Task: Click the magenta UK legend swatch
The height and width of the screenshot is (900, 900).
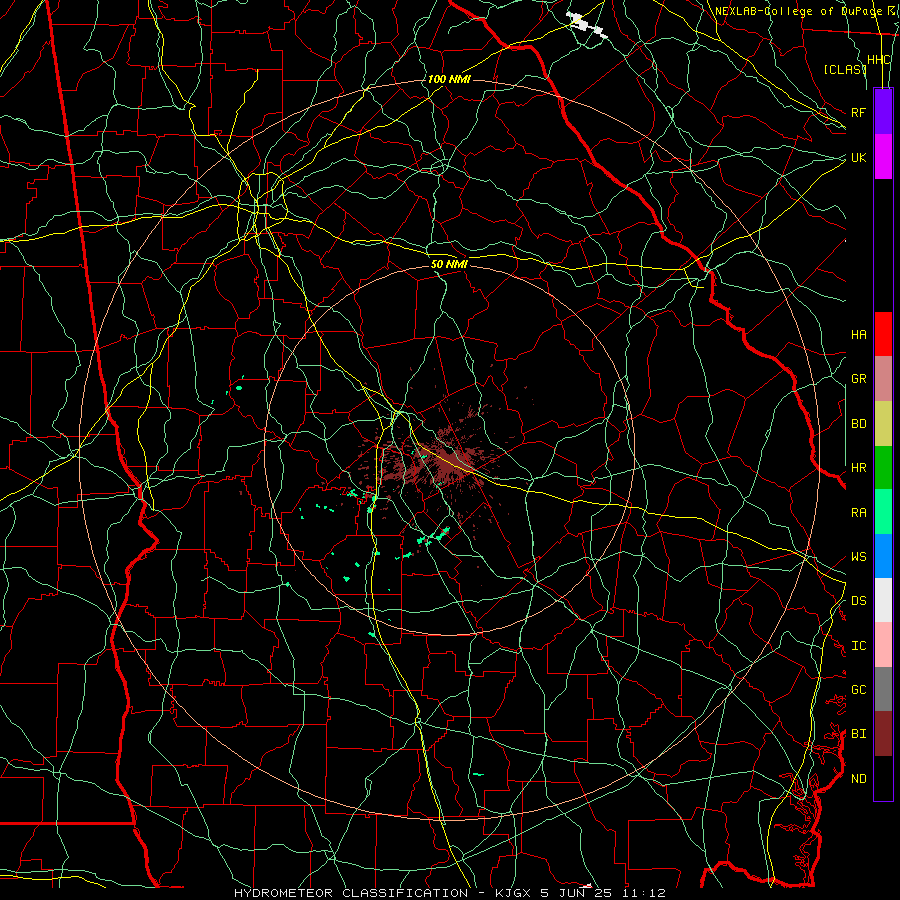Action: 883,157
